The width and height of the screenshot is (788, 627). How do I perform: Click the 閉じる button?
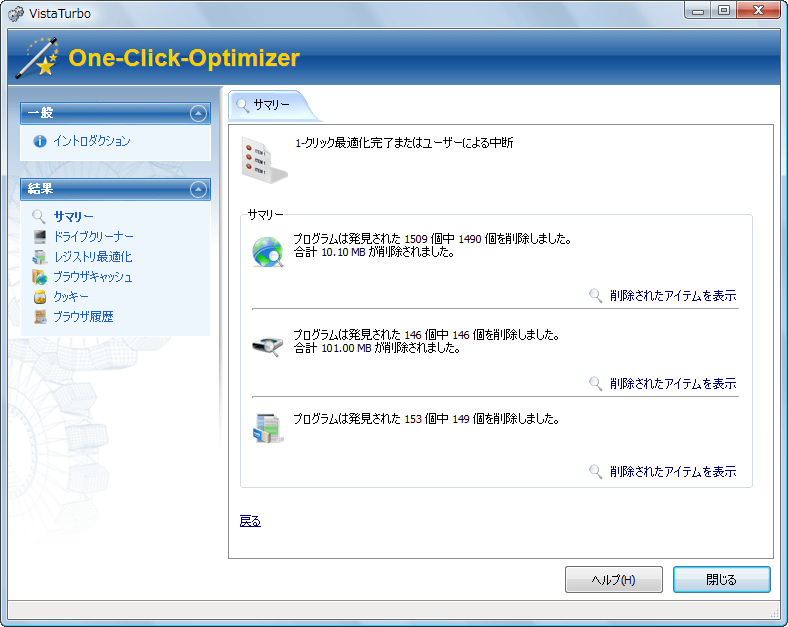[722, 580]
